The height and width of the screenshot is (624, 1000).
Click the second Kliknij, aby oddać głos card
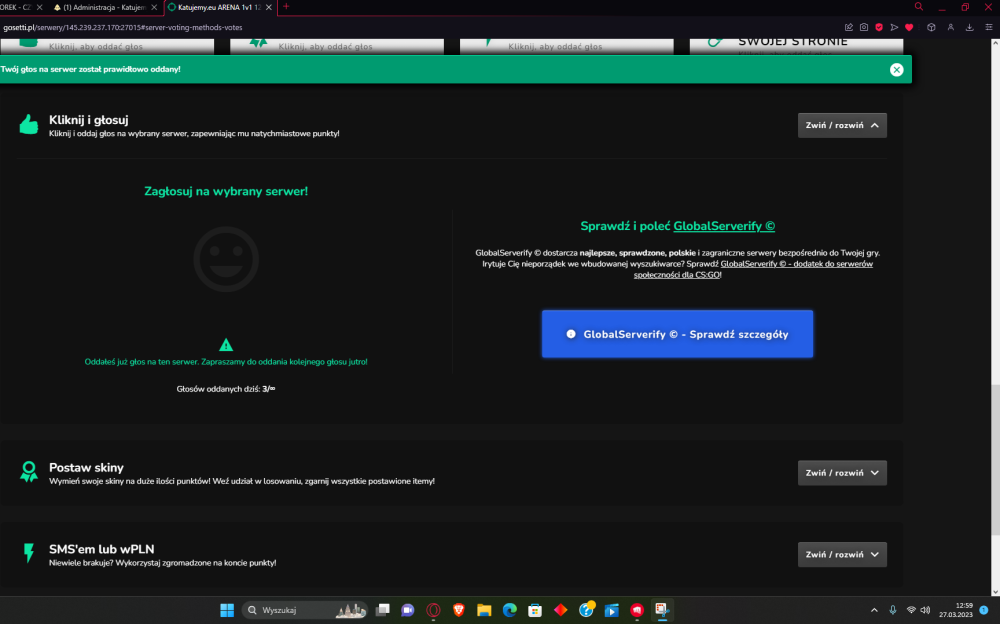point(337,46)
